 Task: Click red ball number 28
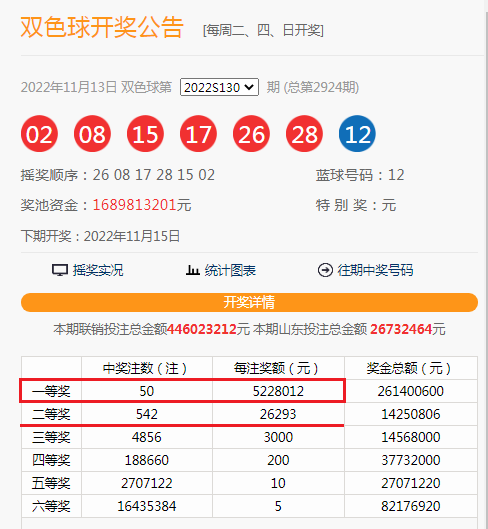coord(304,134)
